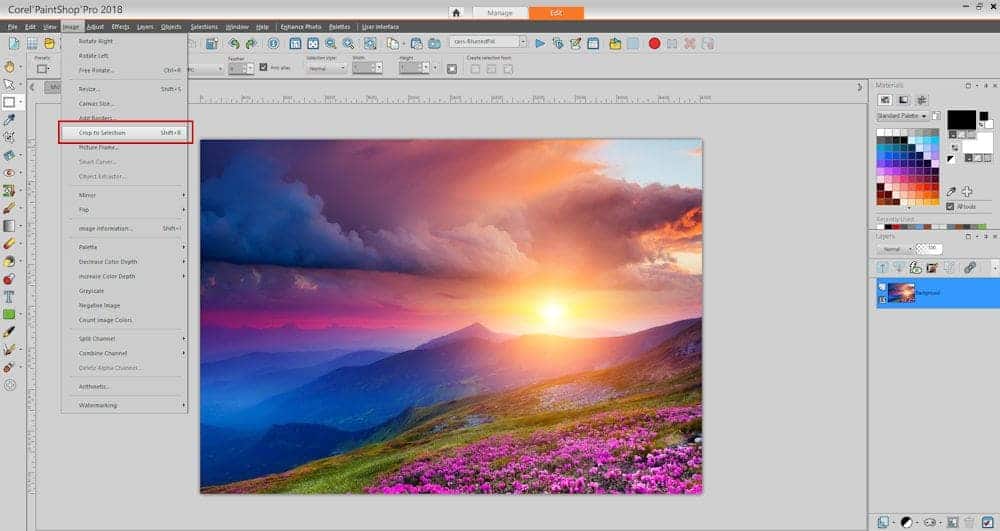
Task: Open the layer blend mode Normal dropdown
Action: point(897,248)
